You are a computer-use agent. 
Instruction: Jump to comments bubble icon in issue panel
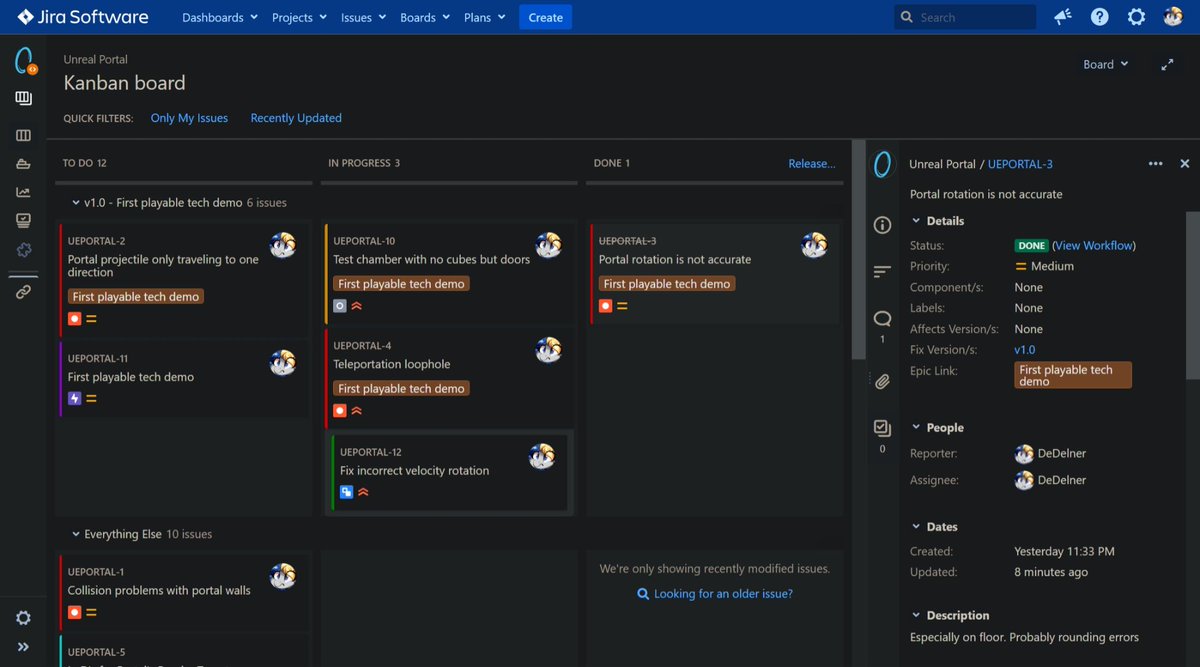[882, 319]
